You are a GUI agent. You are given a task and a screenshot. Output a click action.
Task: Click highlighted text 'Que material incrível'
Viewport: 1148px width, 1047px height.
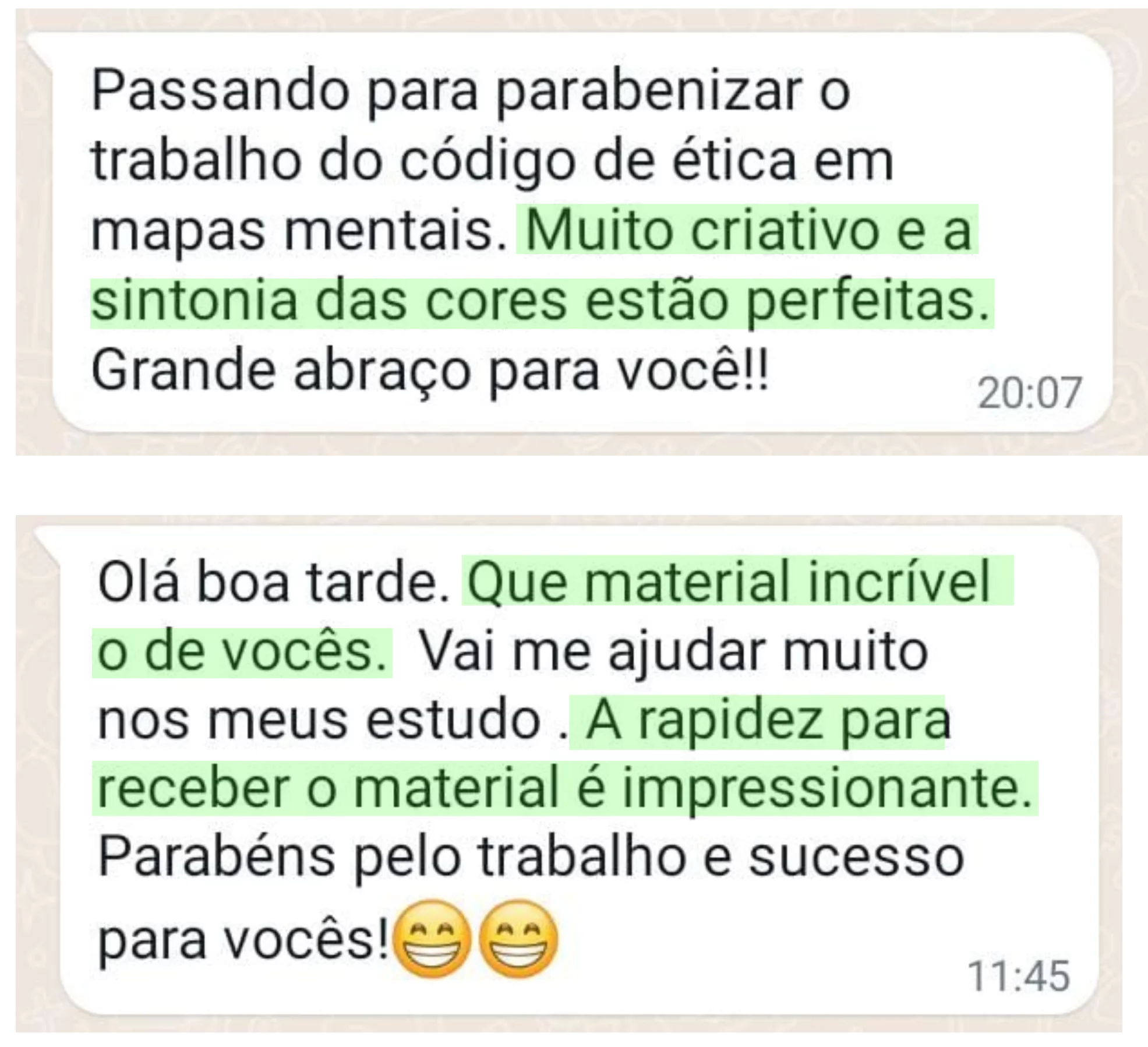[737, 581]
